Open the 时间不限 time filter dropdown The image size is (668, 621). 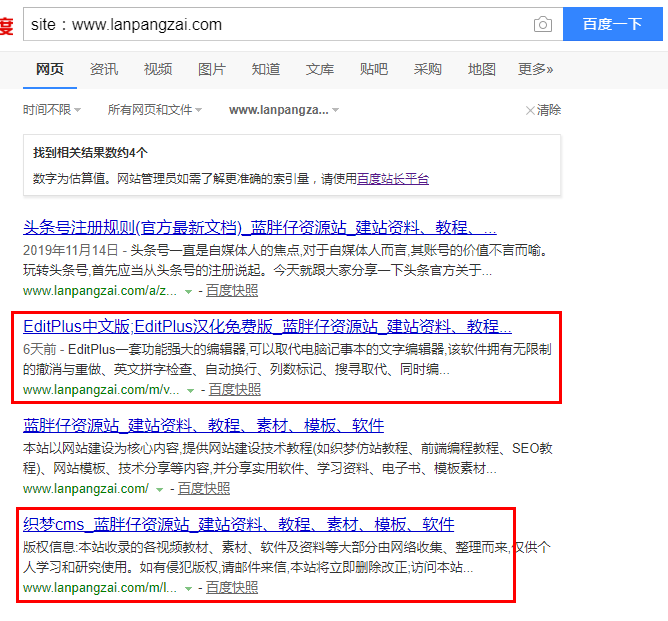pos(52,110)
